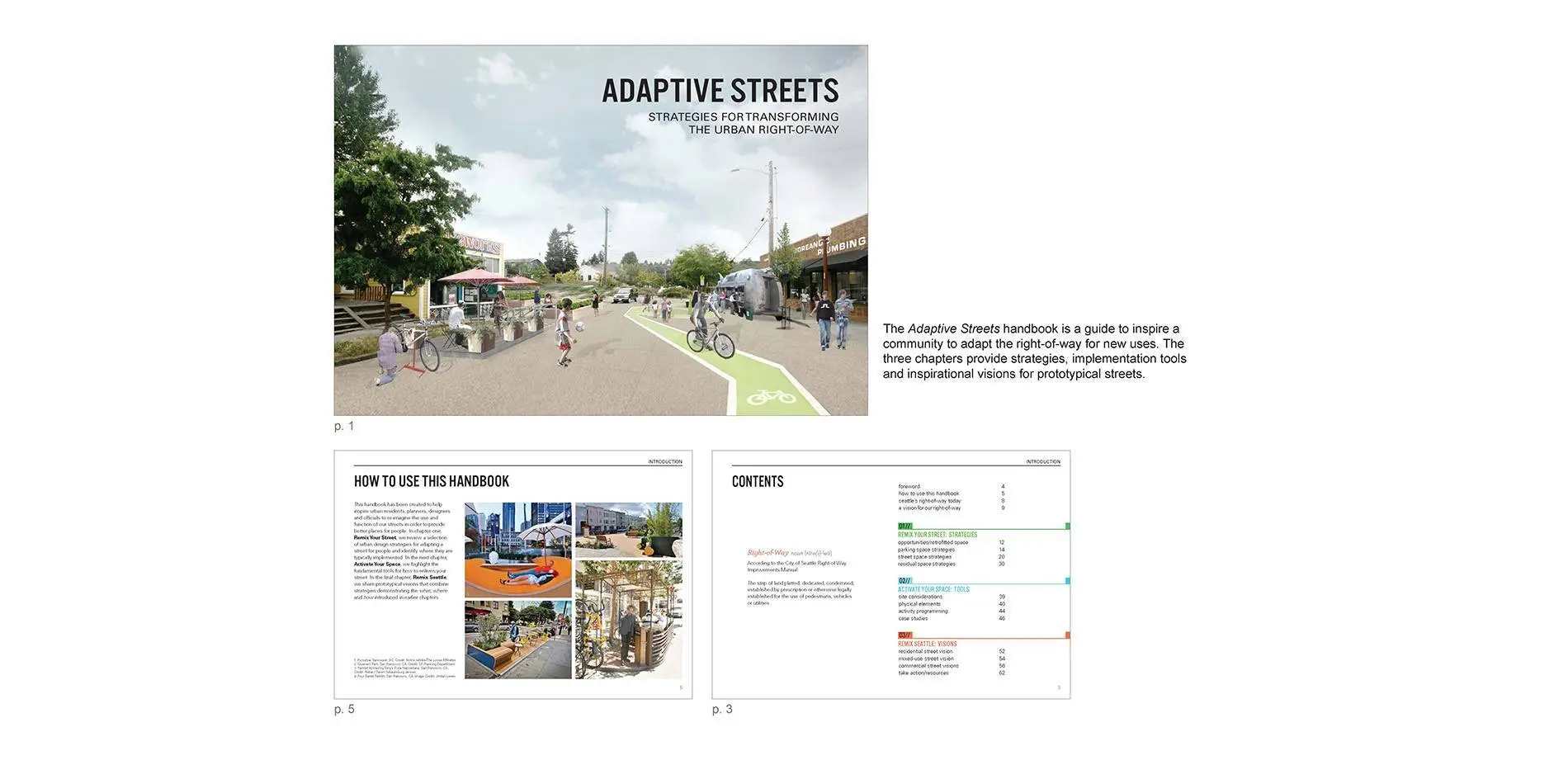Open the Adaptive Streets cover page image
The height and width of the screenshot is (765, 1568).
601,230
